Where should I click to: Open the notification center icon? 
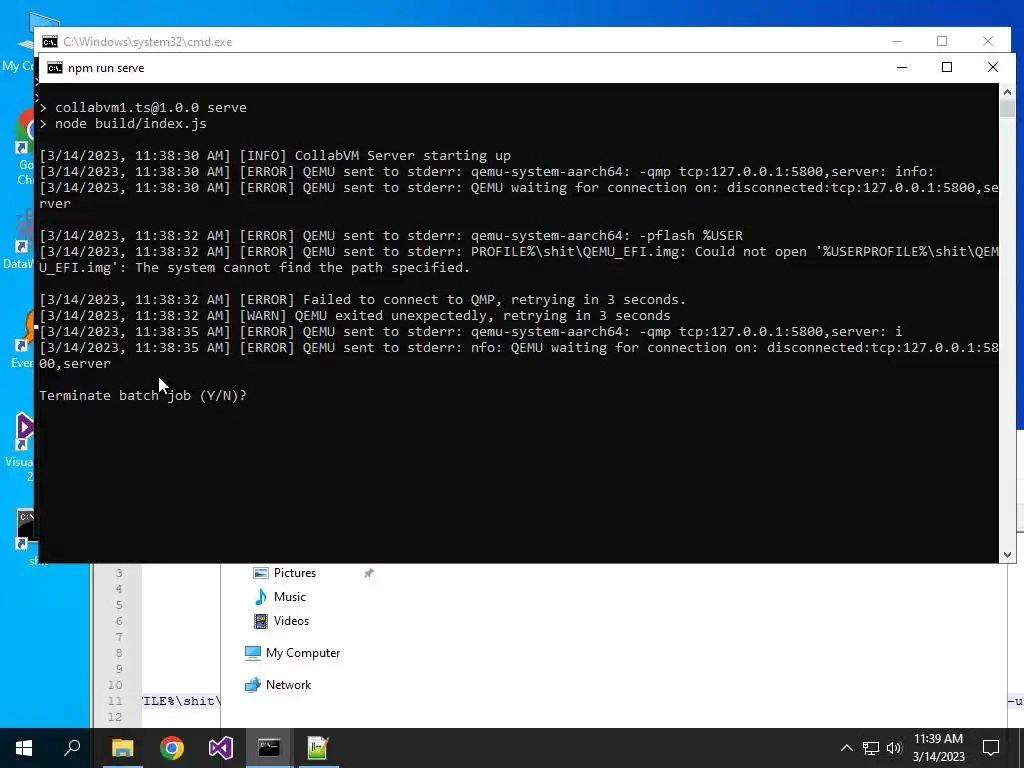tap(991, 748)
